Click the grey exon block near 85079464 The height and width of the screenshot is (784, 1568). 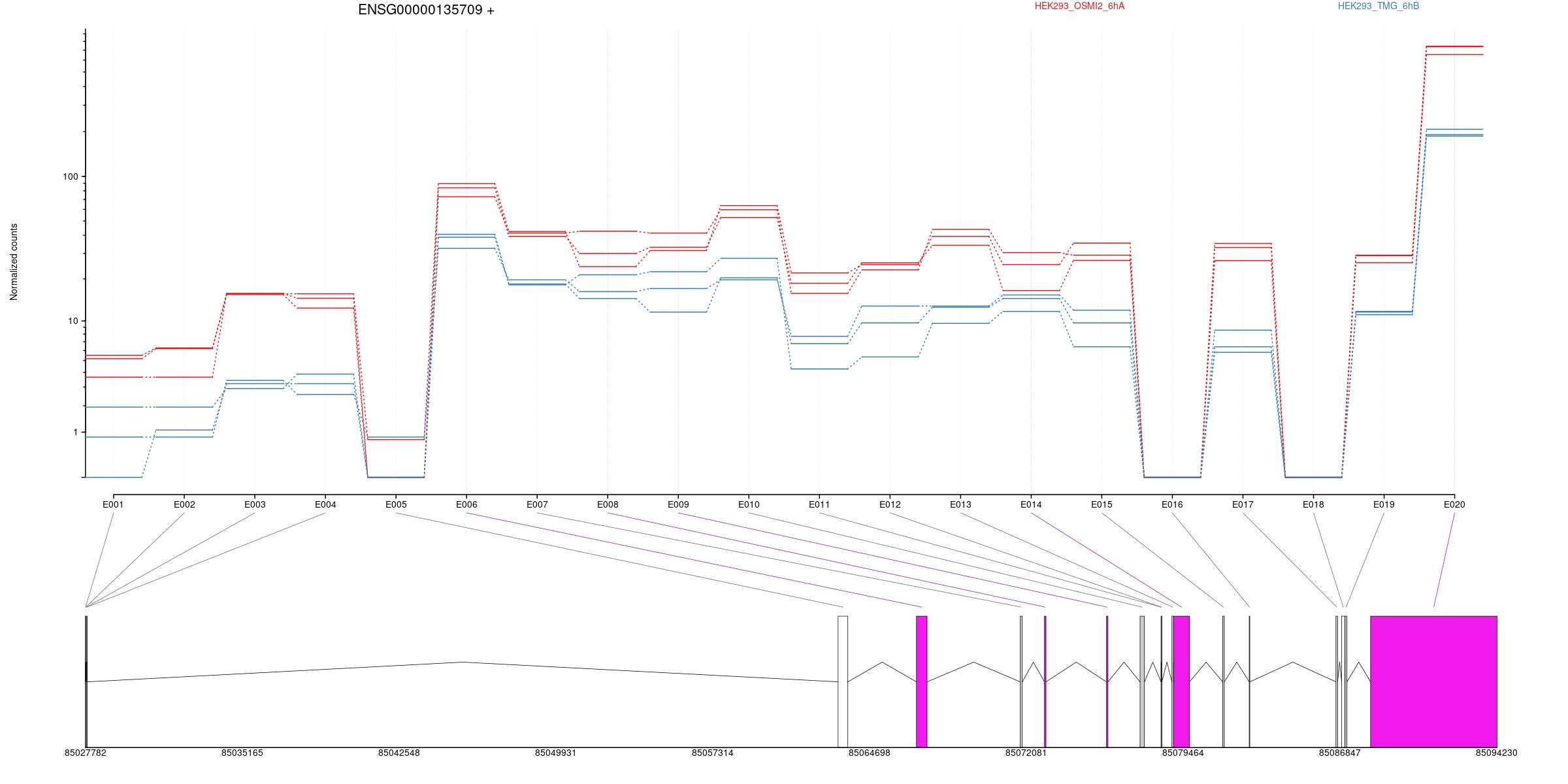point(1142,681)
